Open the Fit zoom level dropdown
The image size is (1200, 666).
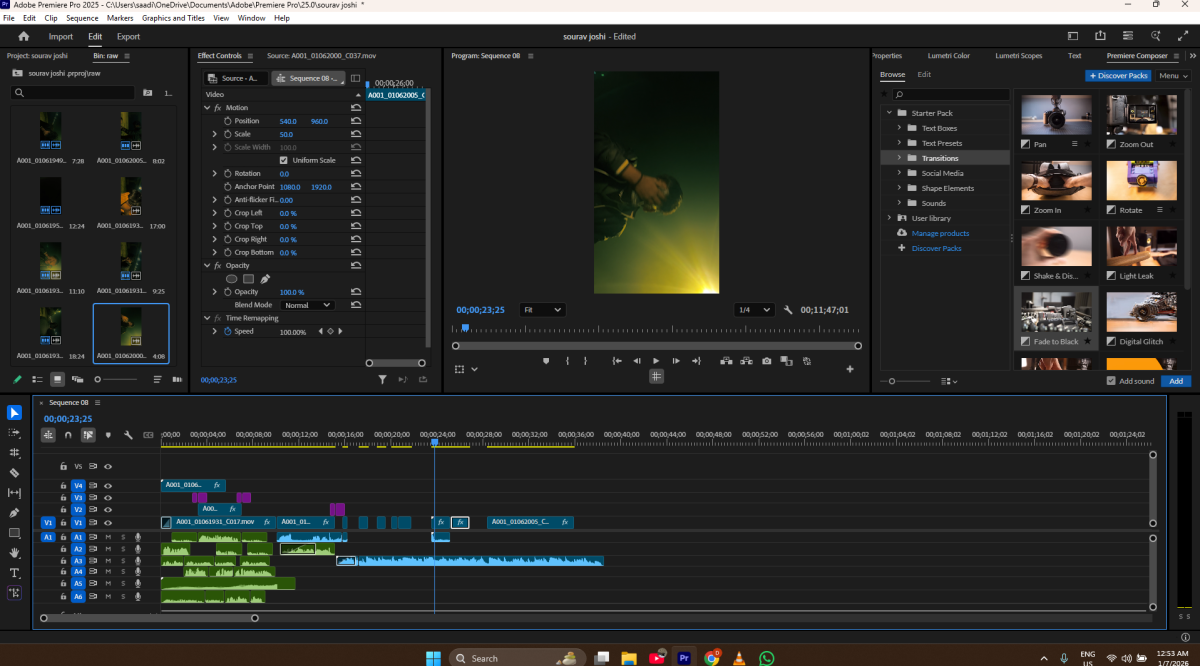click(542, 310)
